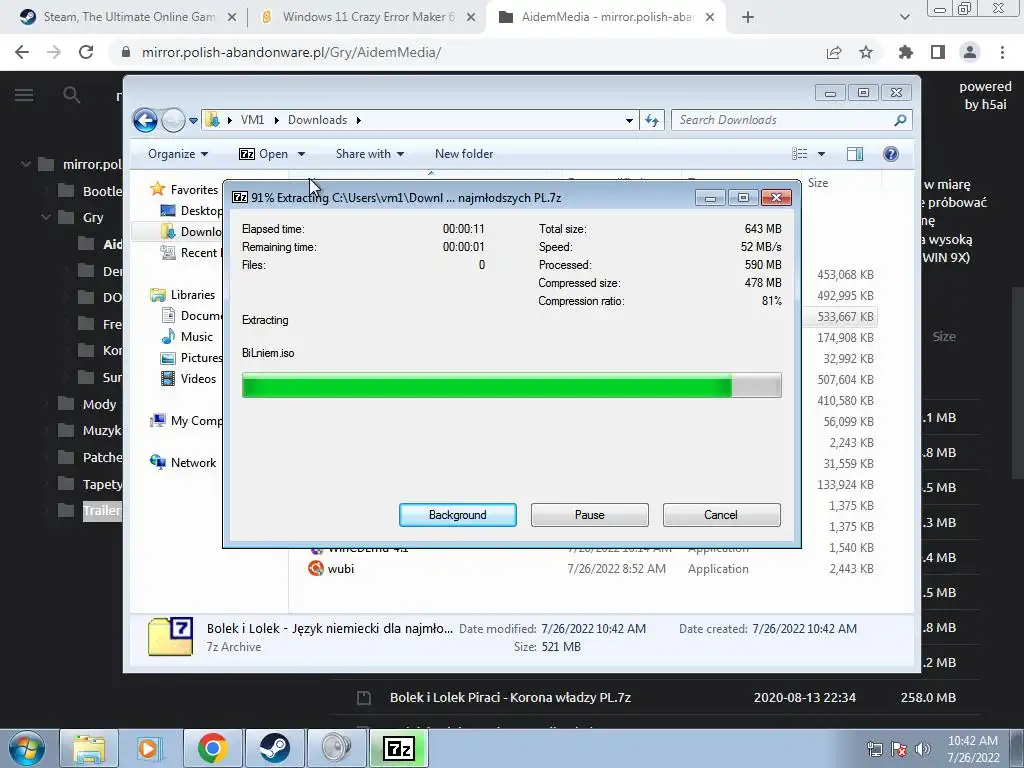This screenshot has width=1024, height=768.
Task: Collapse the Gry folder in h5ai tree
Action: tap(46, 217)
